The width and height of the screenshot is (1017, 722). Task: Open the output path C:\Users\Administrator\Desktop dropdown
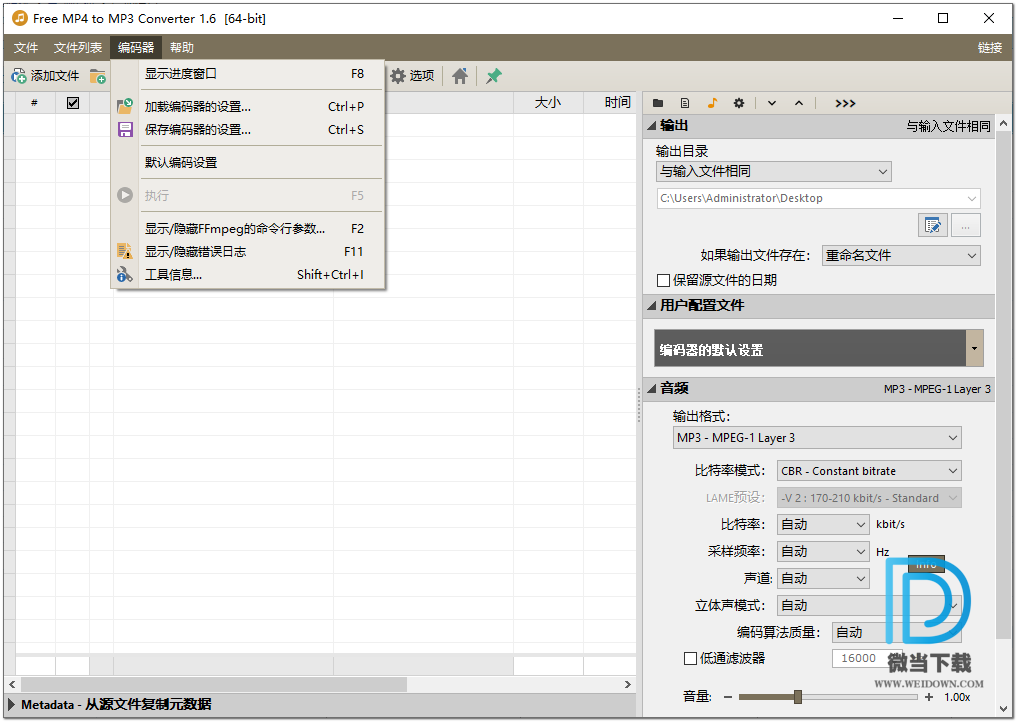819,199
